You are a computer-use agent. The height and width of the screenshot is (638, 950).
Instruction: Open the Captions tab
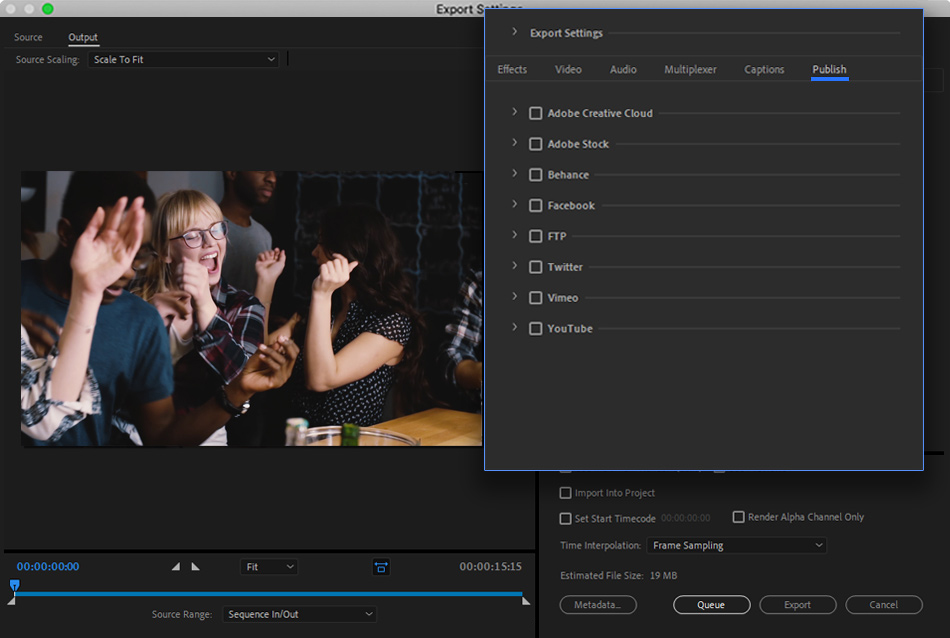764,70
